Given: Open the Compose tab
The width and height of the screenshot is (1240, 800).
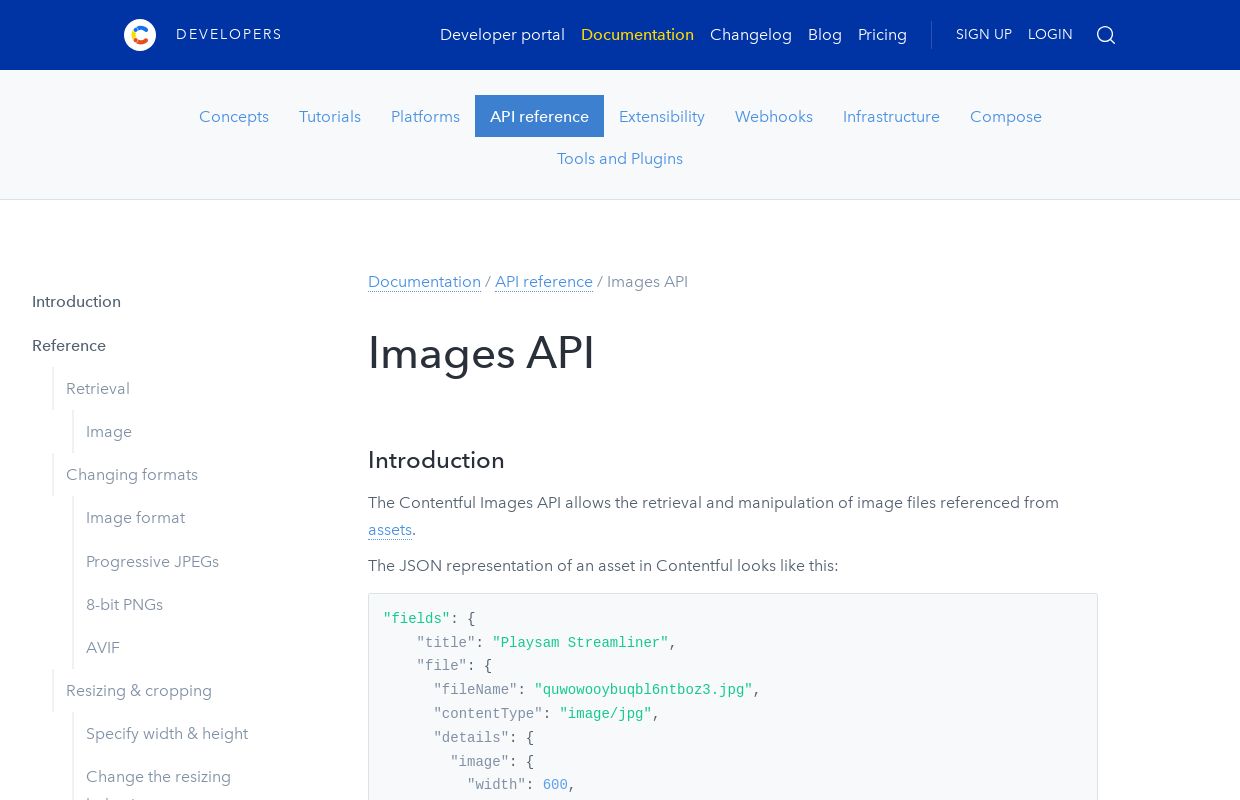Looking at the screenshot, I should (x=1006, y=116).
